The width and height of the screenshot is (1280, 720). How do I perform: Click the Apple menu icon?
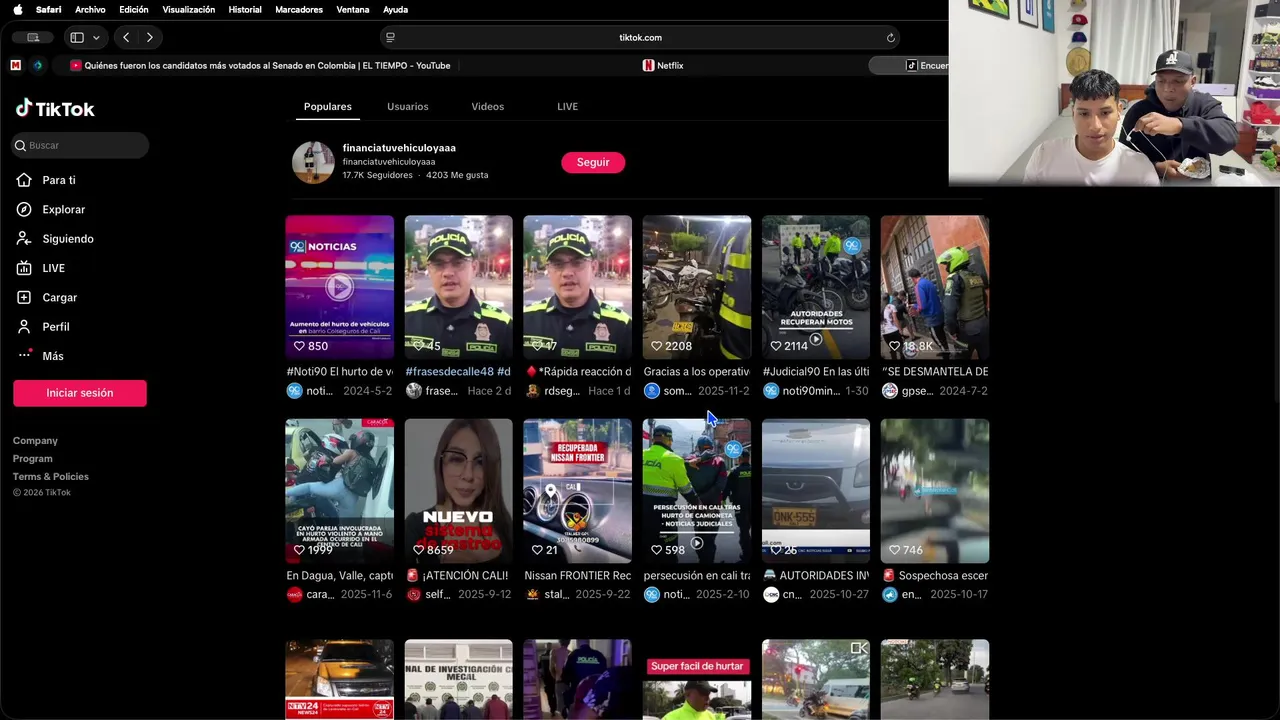coord(17,9)
